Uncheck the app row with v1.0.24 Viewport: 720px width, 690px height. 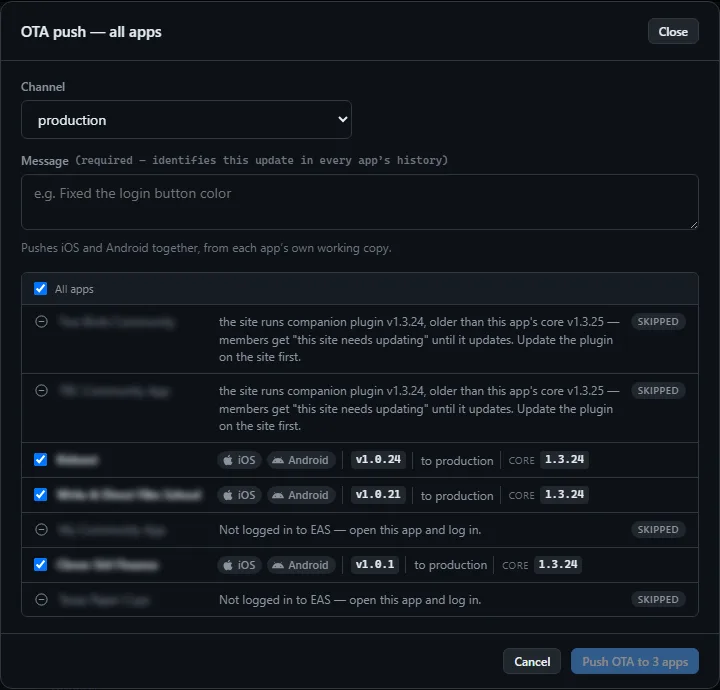(x=40, y=460)
